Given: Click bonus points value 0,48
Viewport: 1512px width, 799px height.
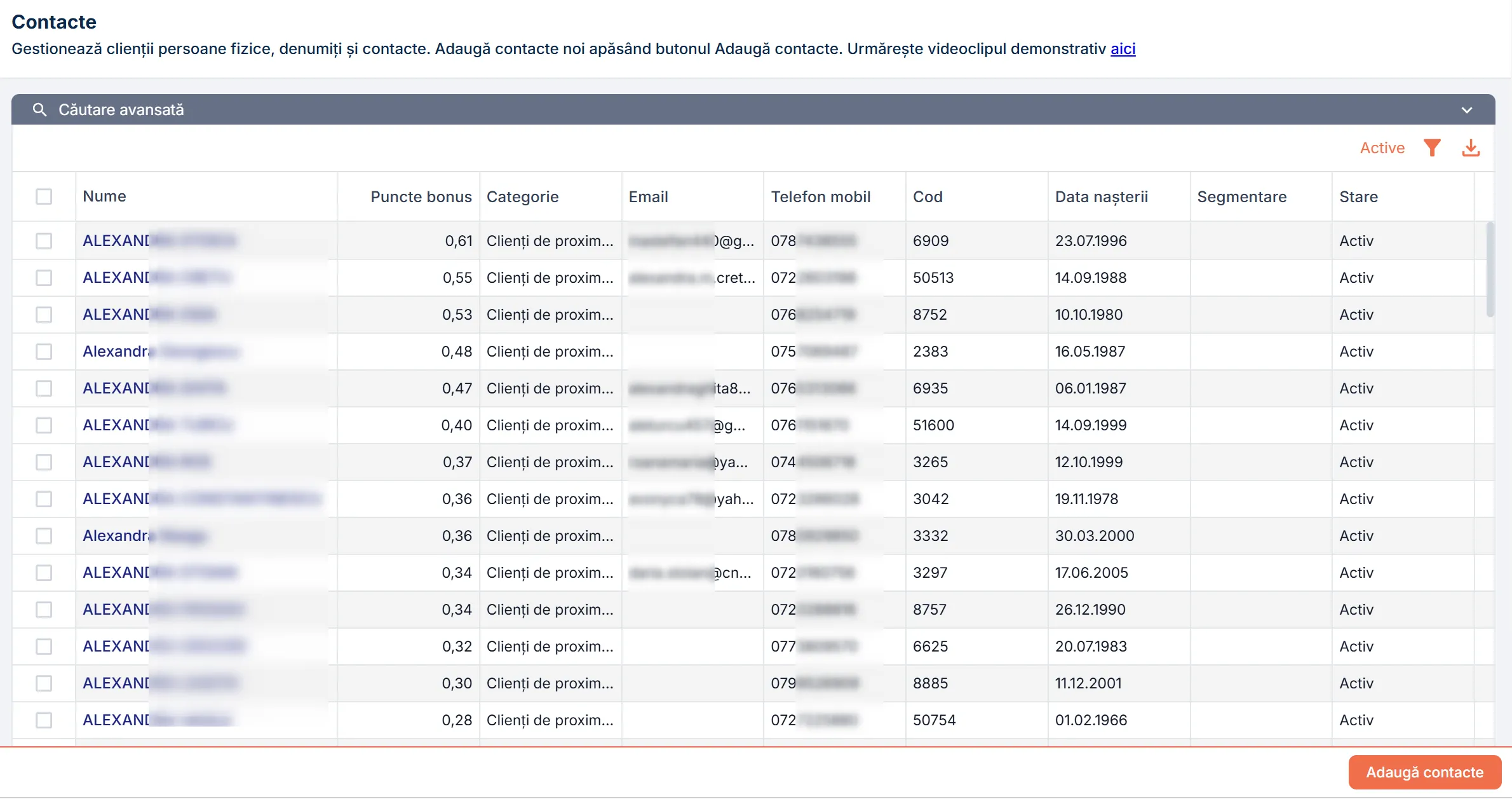Looking at the screenshot, I should pyautogui.click(x=457, y=352).
